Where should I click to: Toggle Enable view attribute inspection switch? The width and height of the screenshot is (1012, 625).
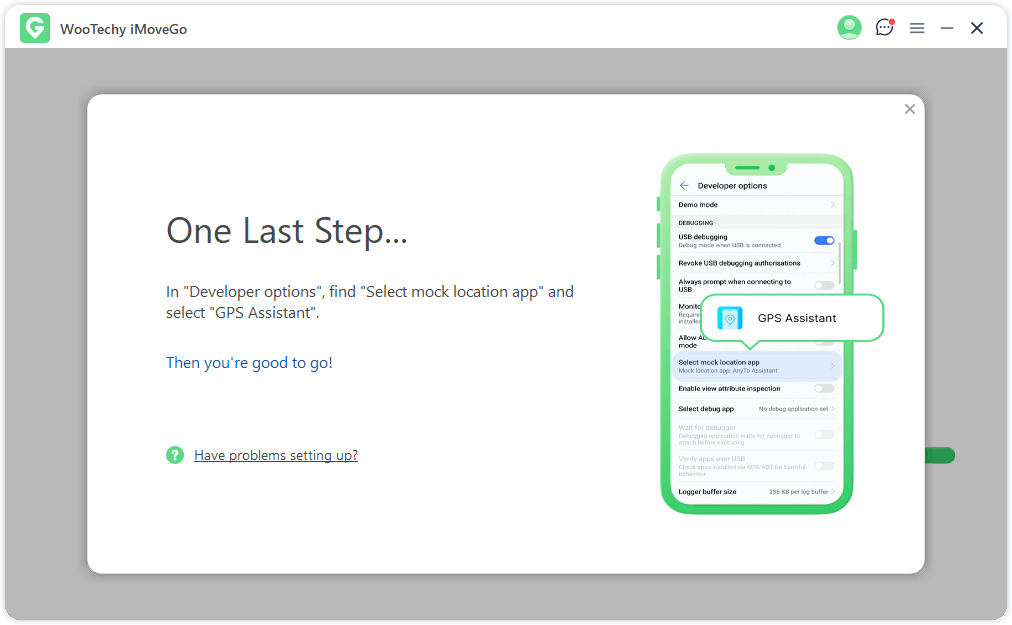(824, 388)
